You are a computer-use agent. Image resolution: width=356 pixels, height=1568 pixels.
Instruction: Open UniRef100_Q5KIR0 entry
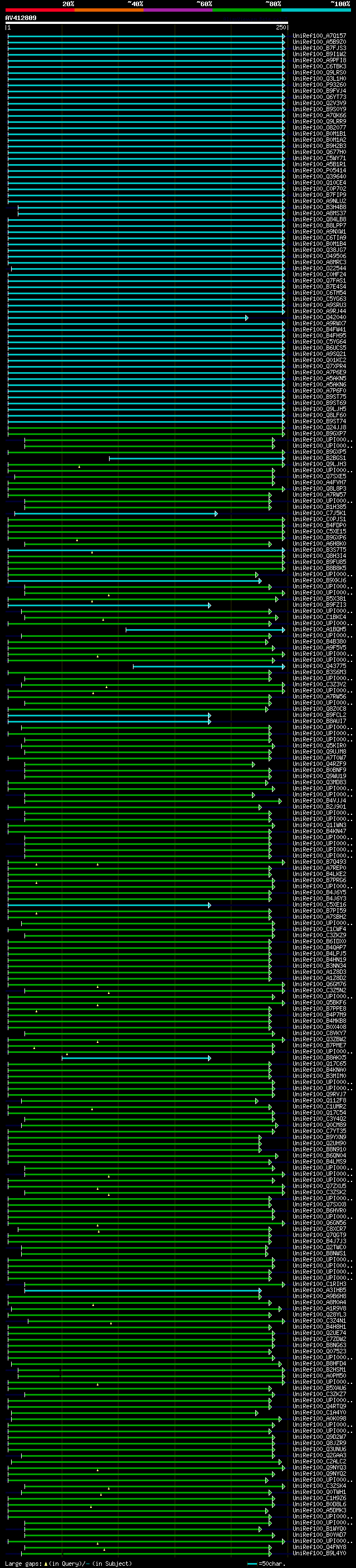coord(319,746)
